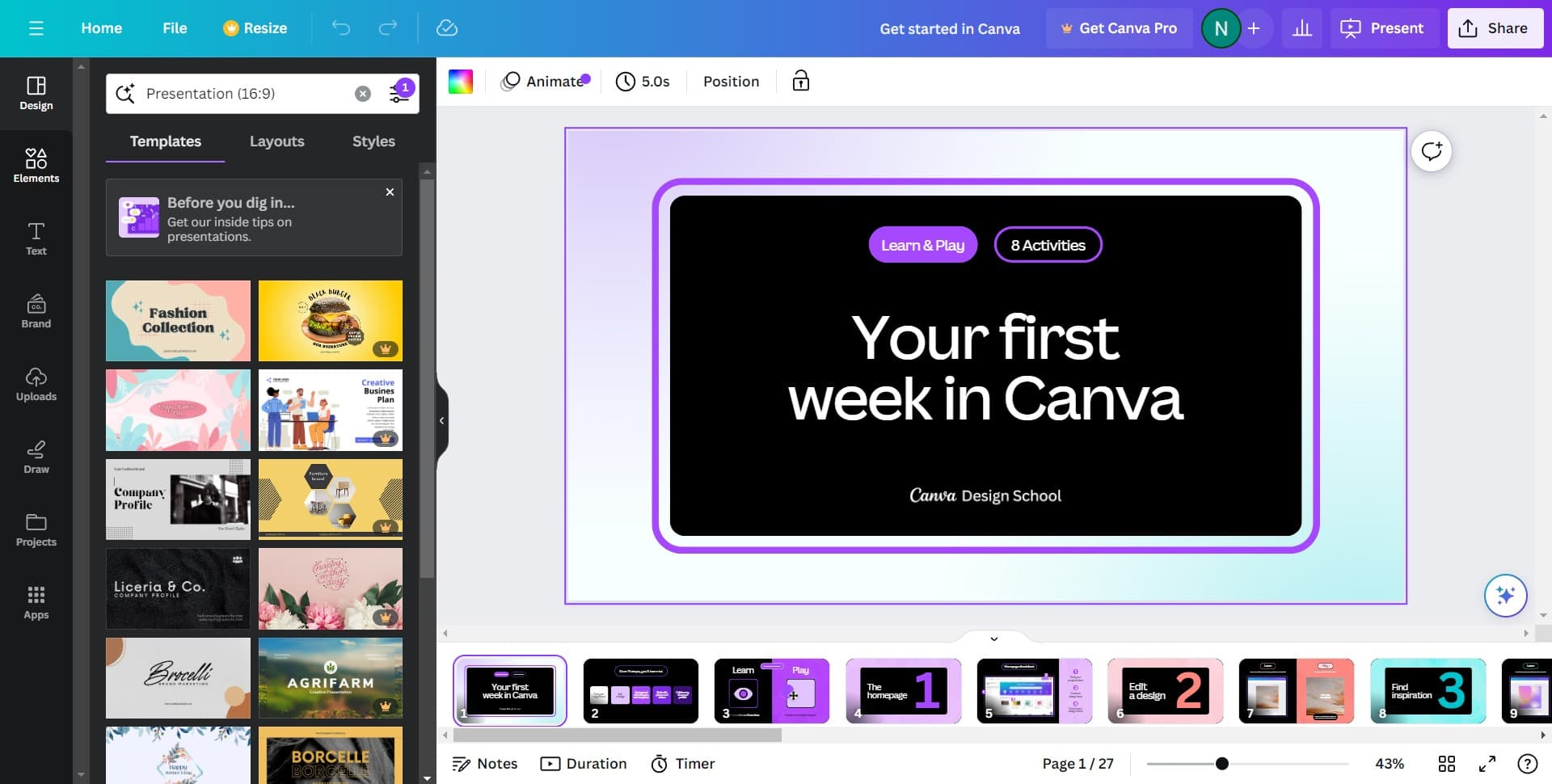
Task: Toggle fullscreen mode
Action: 1487,764
